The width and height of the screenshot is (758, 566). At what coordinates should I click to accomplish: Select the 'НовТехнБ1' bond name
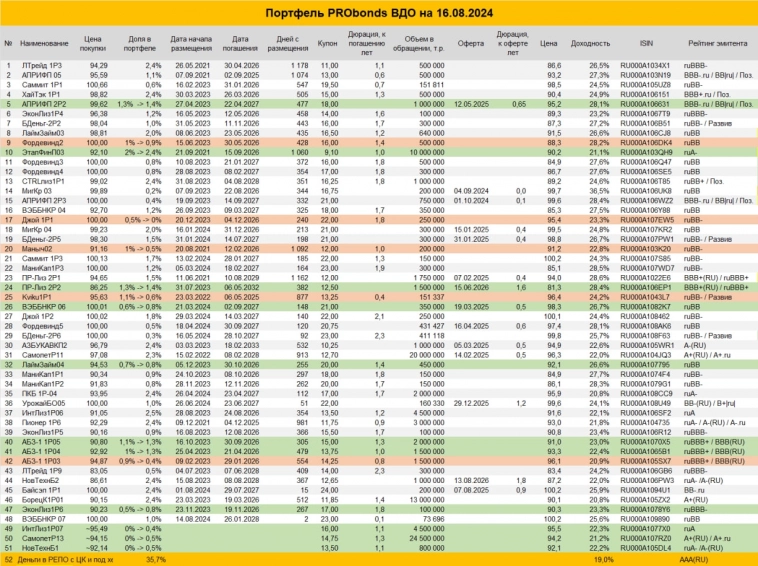pyautogui.click(x=41, y=549)
